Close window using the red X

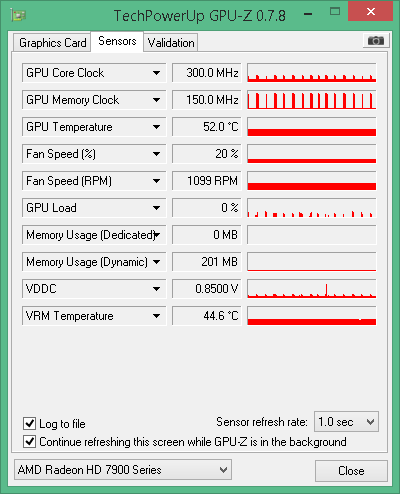370,12
